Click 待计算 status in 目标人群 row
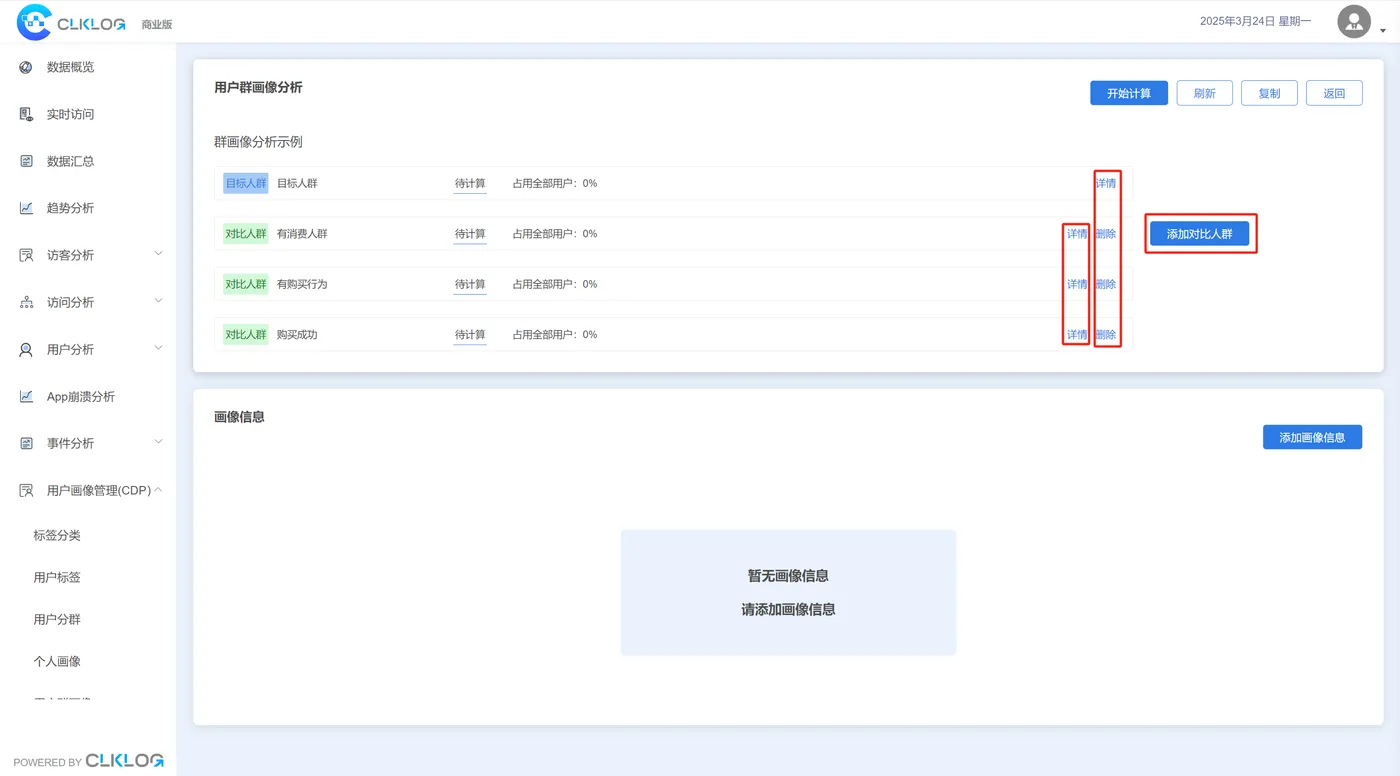This screenshot has width=1400, height=776. tap(470, 183)
